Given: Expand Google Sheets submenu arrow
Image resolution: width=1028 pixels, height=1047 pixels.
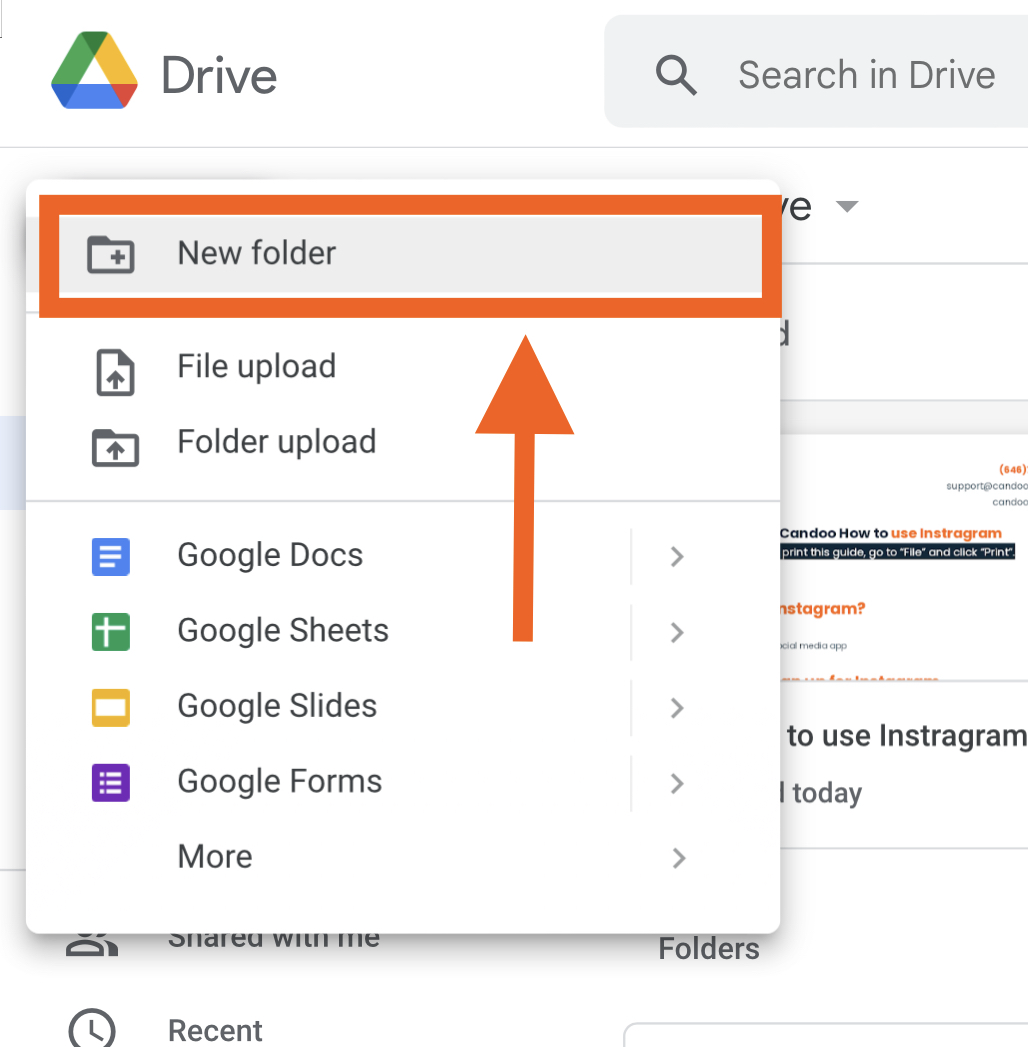Looking at the screenshot, I should tap(677, 632).
